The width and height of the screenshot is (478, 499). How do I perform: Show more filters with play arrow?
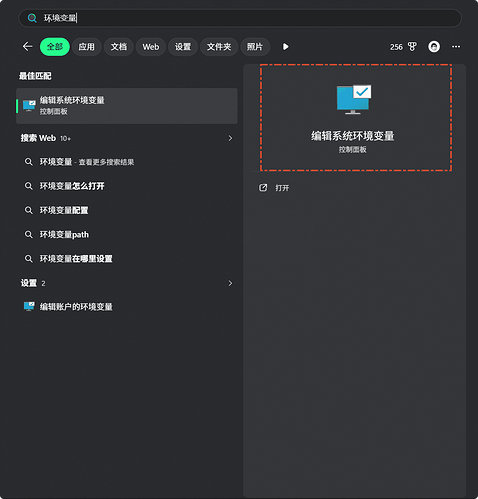(286, 47)
